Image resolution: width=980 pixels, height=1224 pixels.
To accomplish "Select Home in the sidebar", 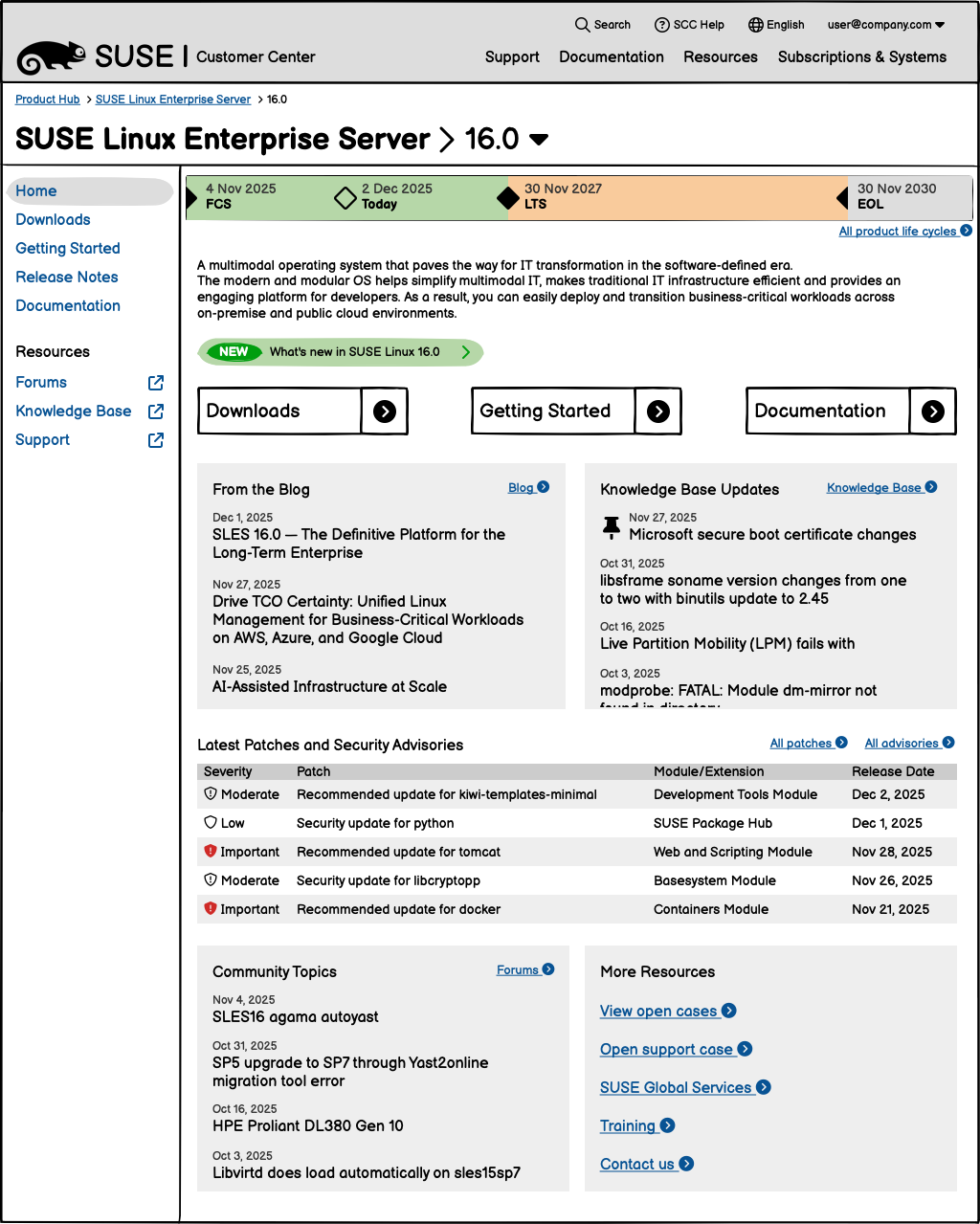I will coord(89,191).
